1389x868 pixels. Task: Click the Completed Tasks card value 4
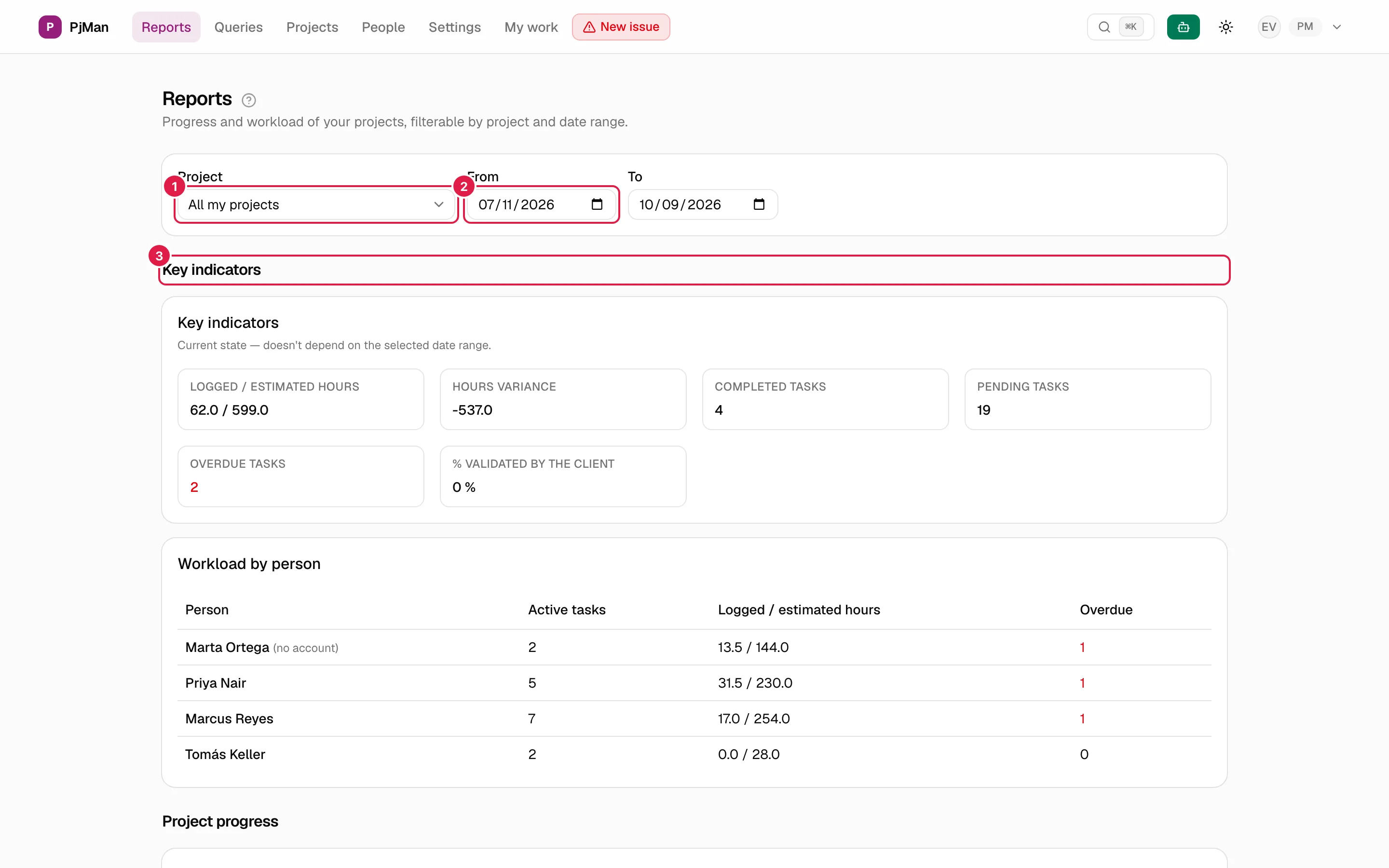(719, 410)
